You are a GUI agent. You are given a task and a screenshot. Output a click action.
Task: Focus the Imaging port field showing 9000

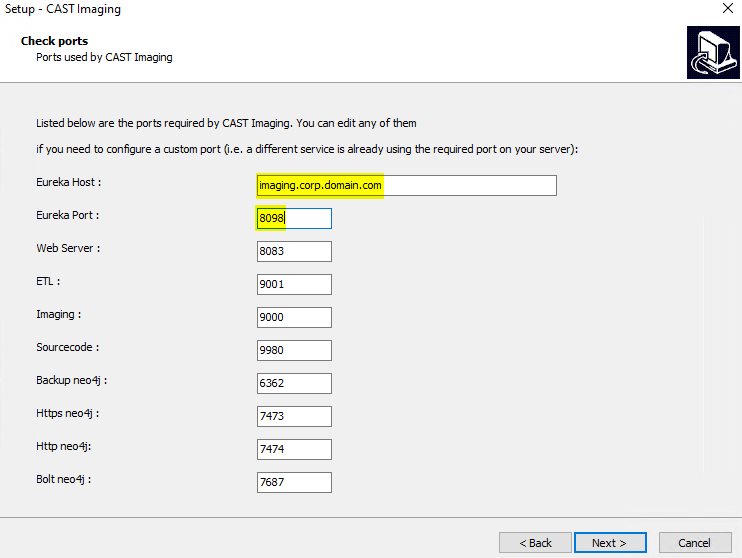tap(294, 317)
